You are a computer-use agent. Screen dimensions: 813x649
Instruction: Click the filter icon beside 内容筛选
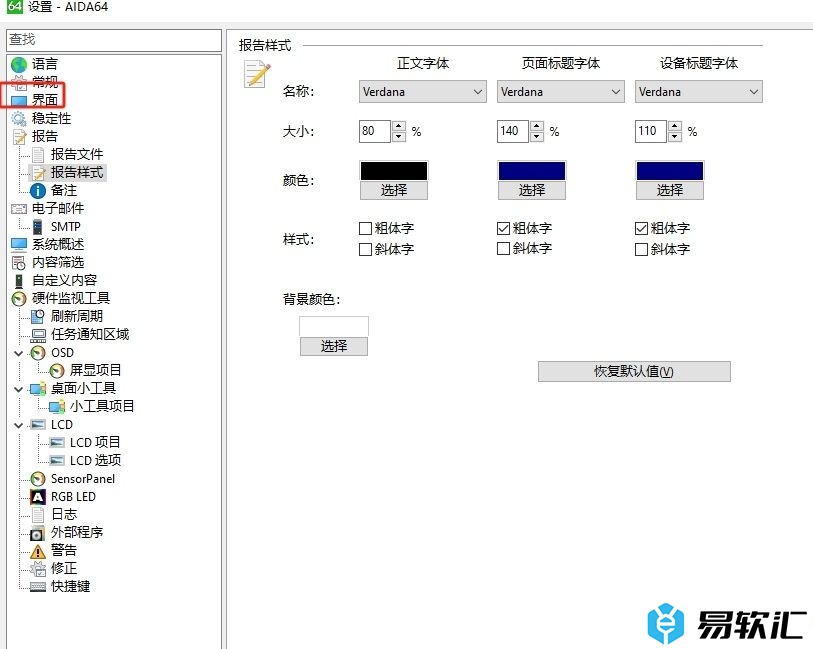(x=19, y=263)
